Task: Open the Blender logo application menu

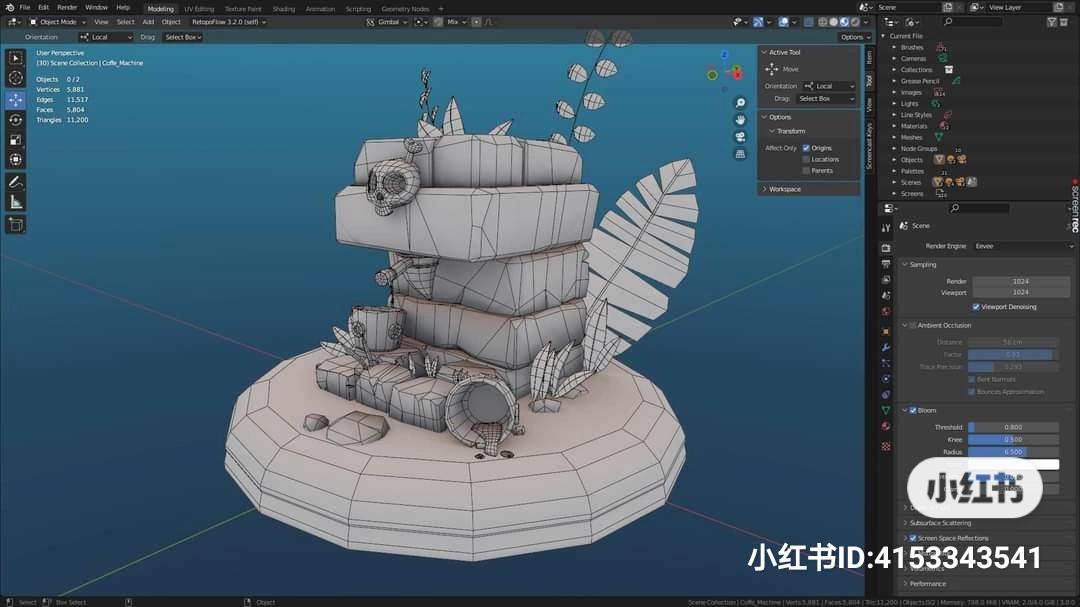Action: click(10, 8)
